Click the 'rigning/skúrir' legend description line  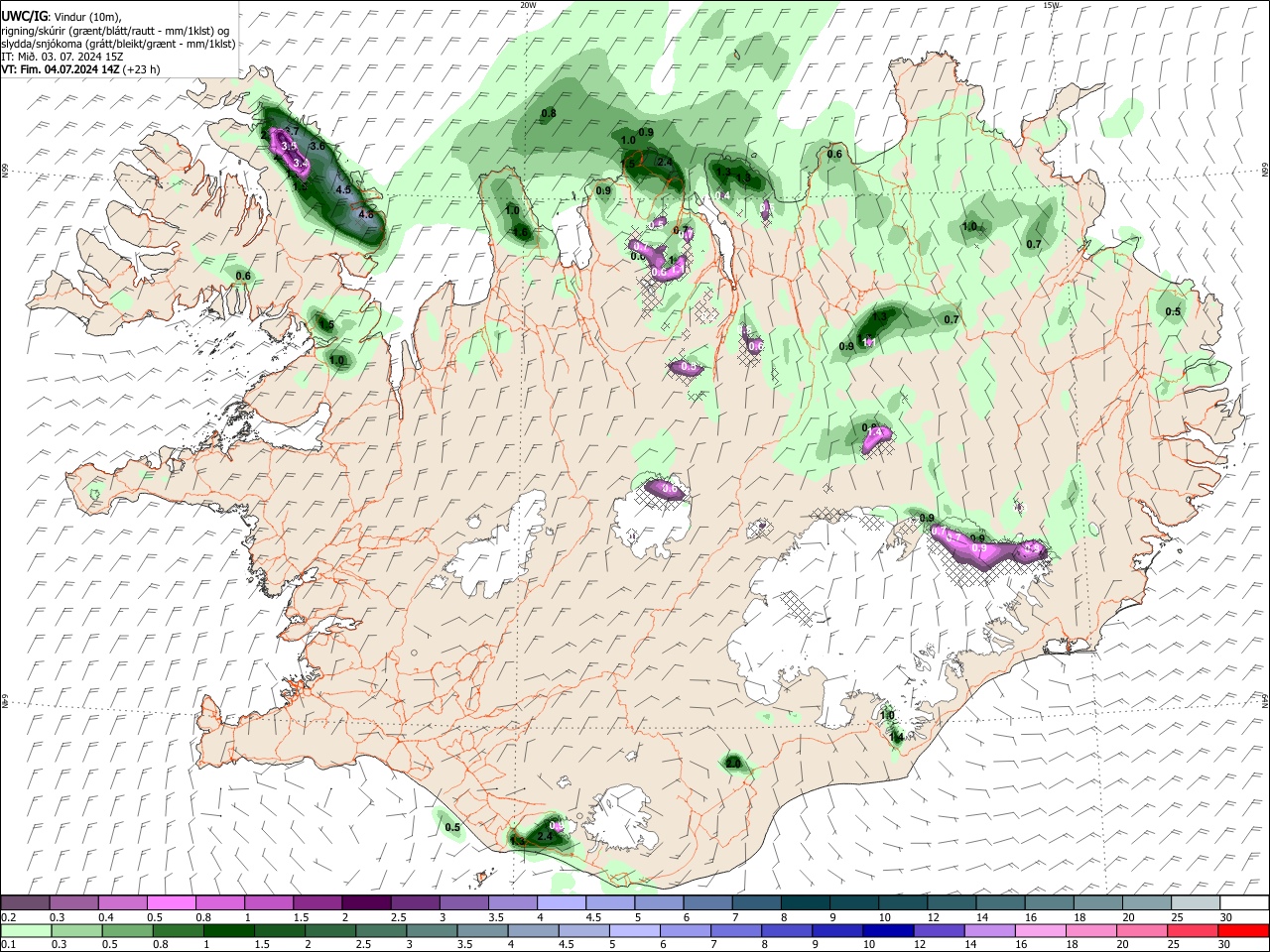[115, 31]
